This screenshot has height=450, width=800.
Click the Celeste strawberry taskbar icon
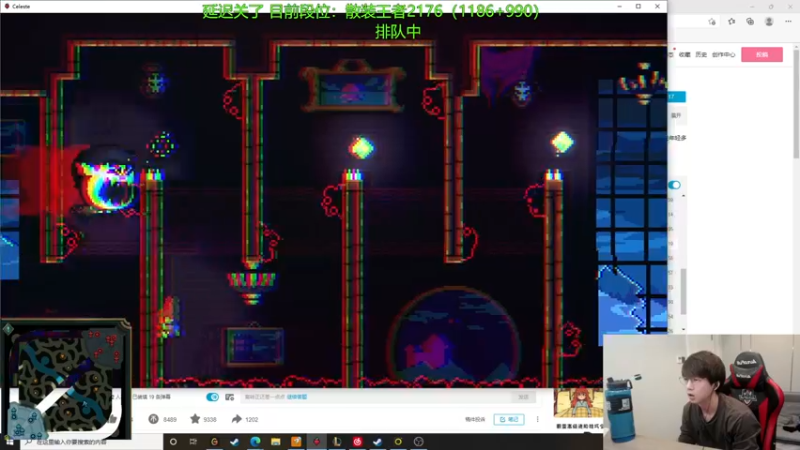(x=316, y=442)
